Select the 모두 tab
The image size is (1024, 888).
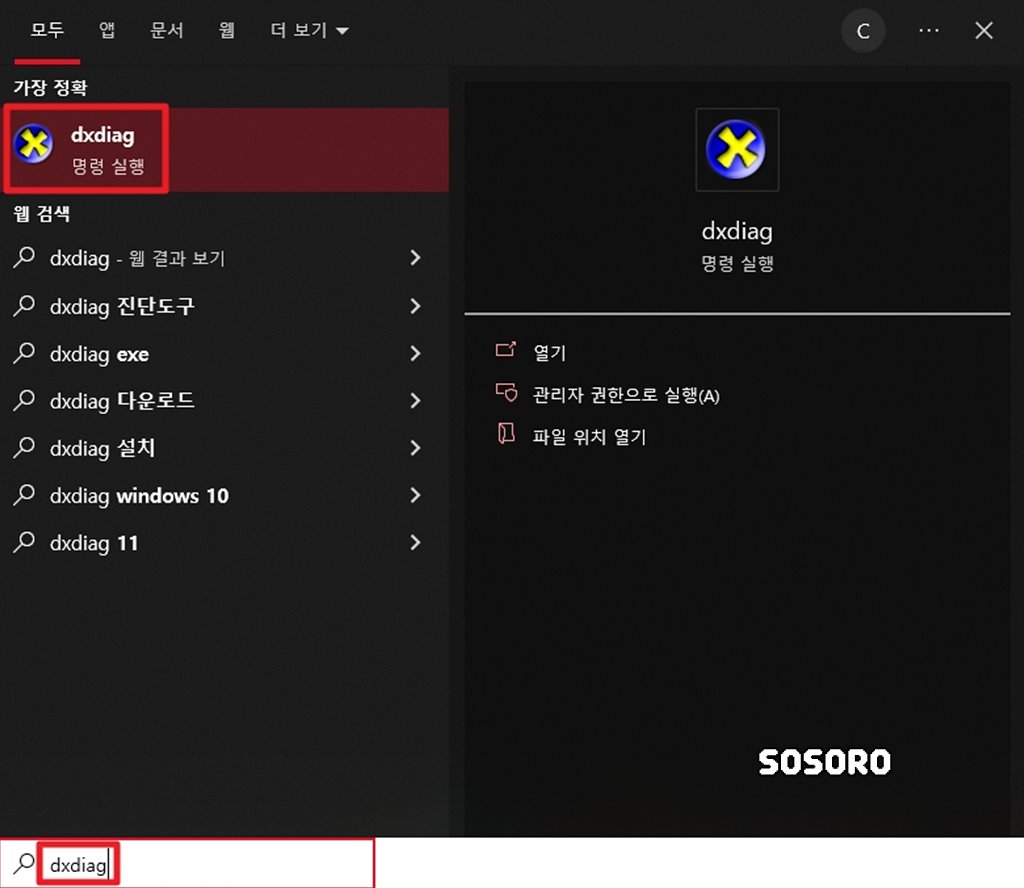pyautogui.click(x=47, y=30)
